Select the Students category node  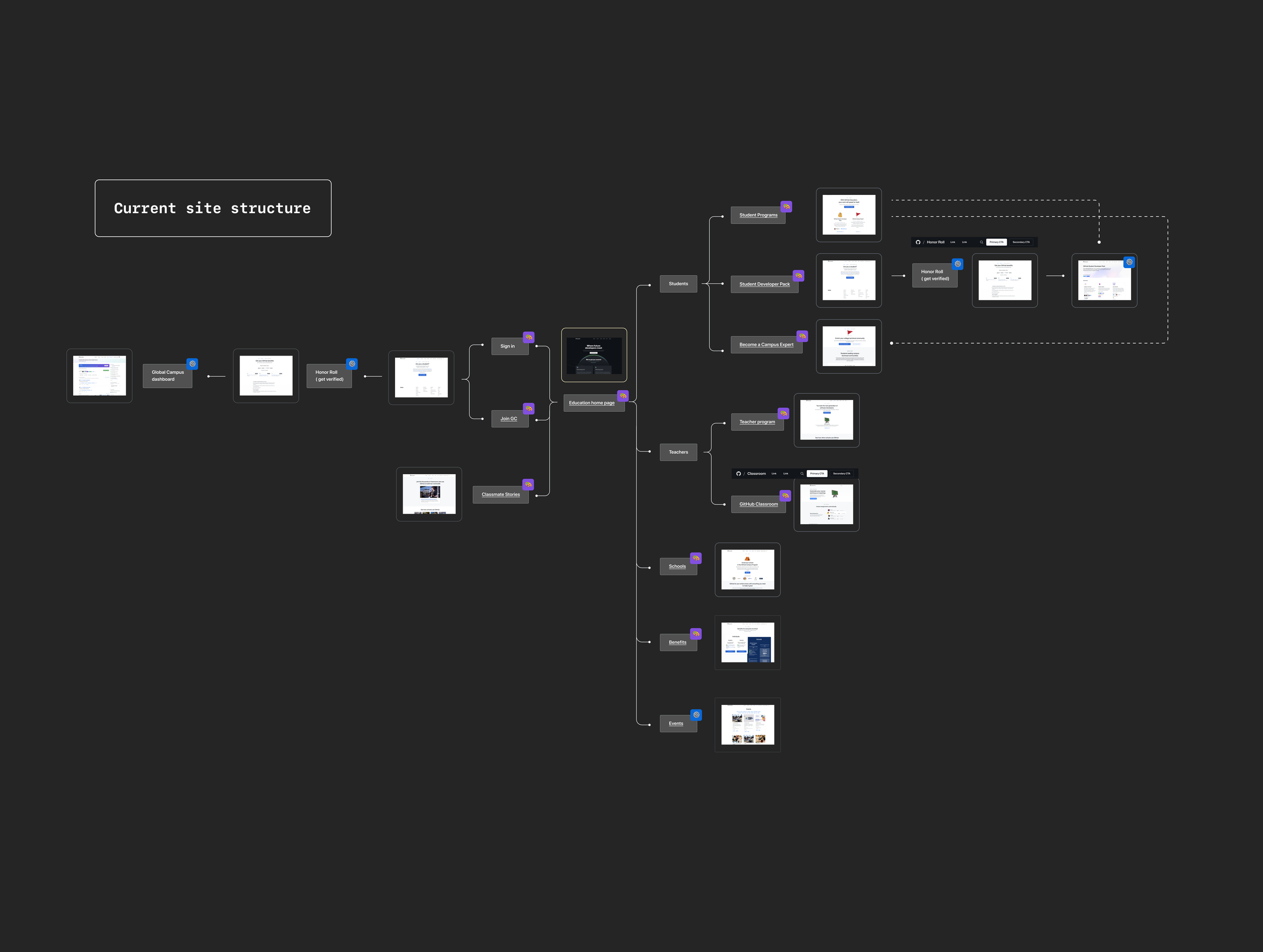click(x=678, y=284)
